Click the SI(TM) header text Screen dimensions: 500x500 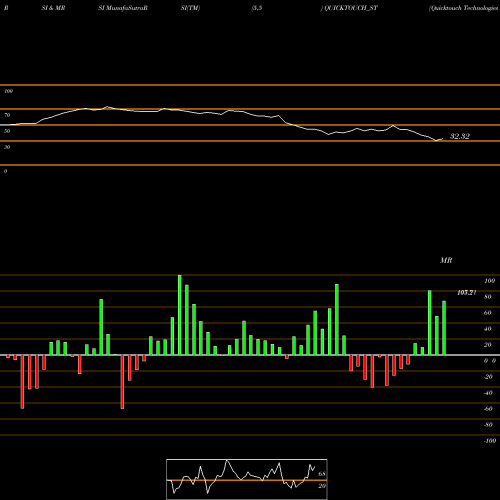pyautogui.click(x=190, y=8)
